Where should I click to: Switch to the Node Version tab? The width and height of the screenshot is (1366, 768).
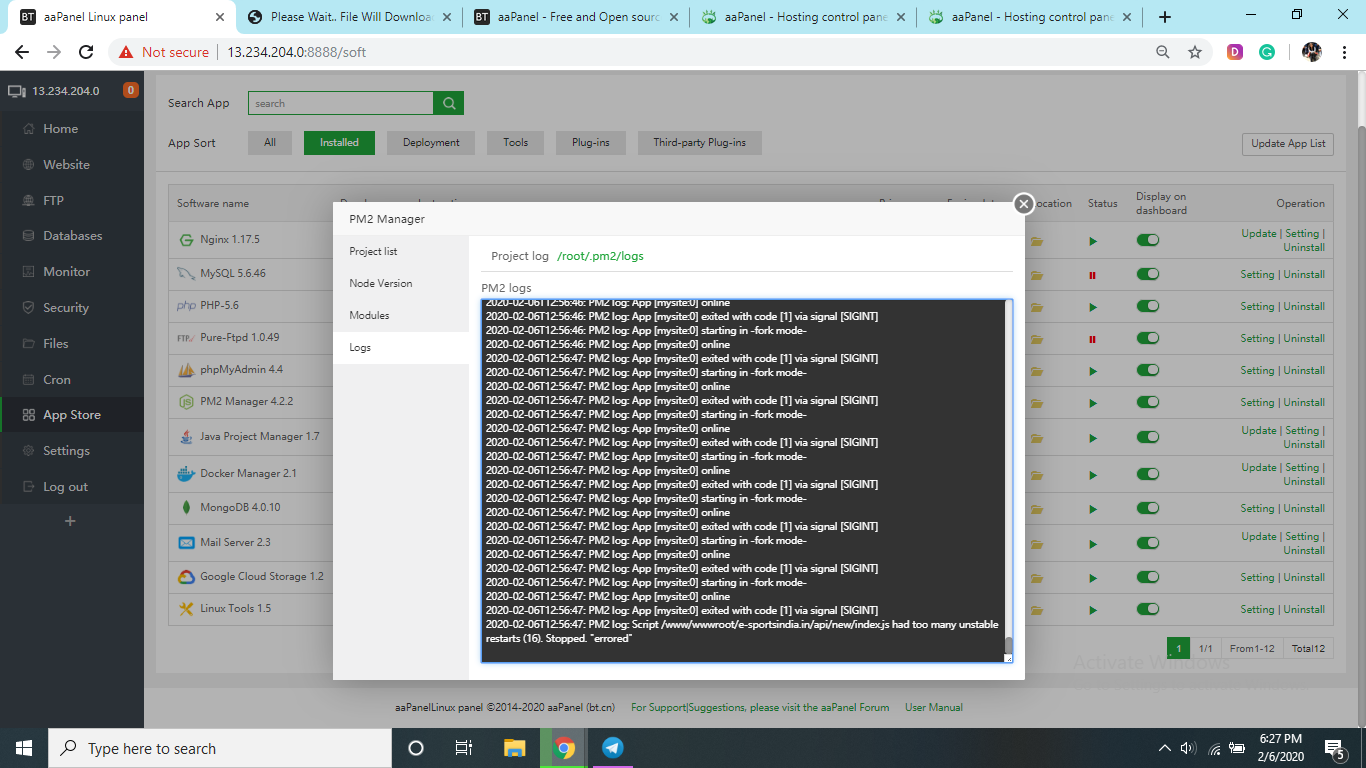pos(381,283)
